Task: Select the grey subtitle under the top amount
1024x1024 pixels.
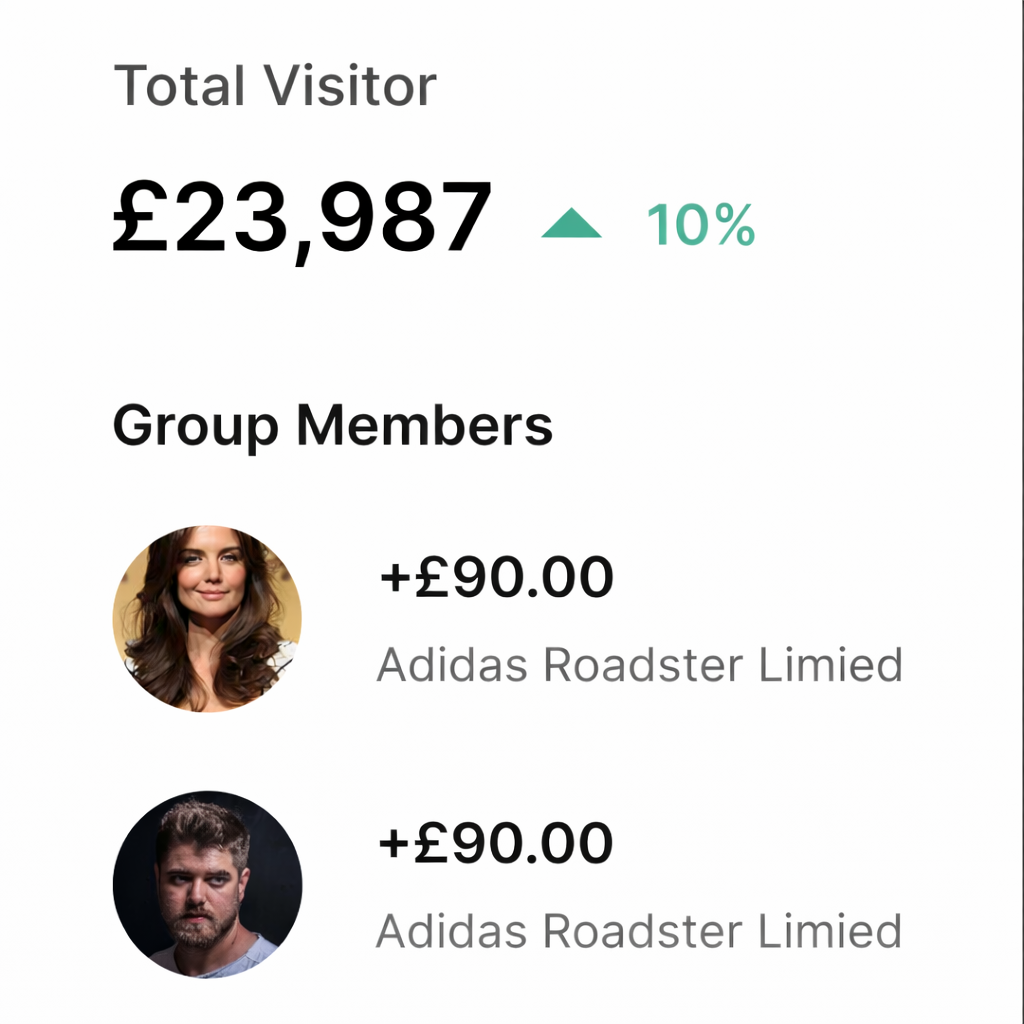Action: (x=639, y=665)
